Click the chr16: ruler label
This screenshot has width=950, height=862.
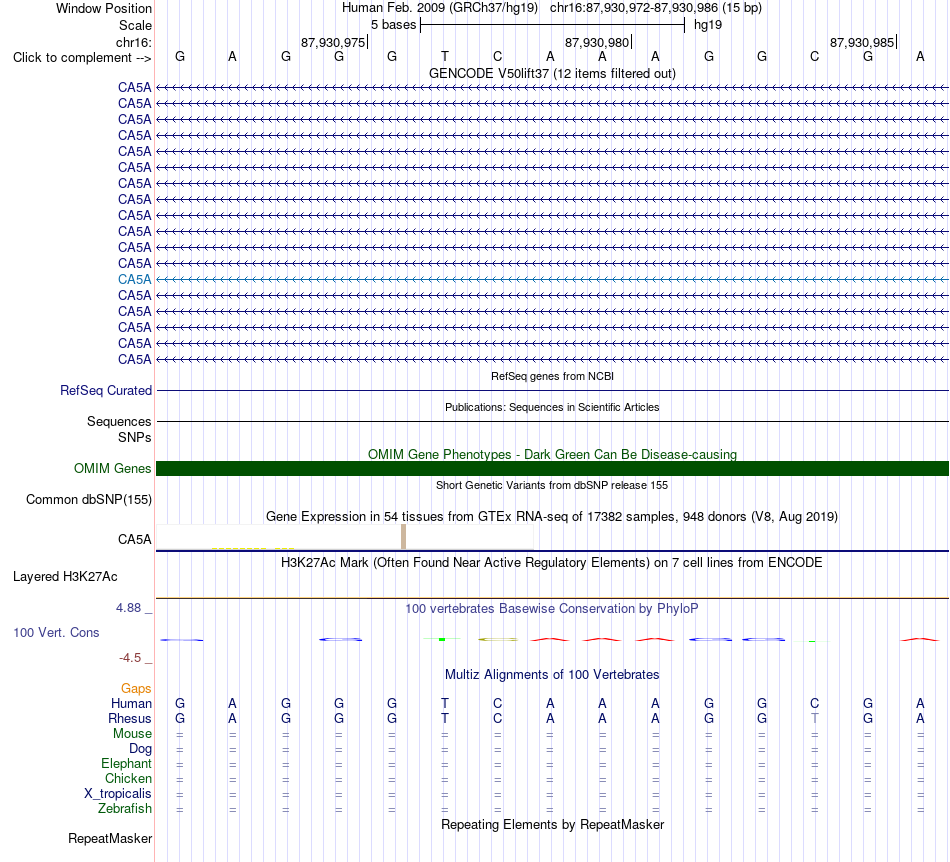tap(133, 42)
